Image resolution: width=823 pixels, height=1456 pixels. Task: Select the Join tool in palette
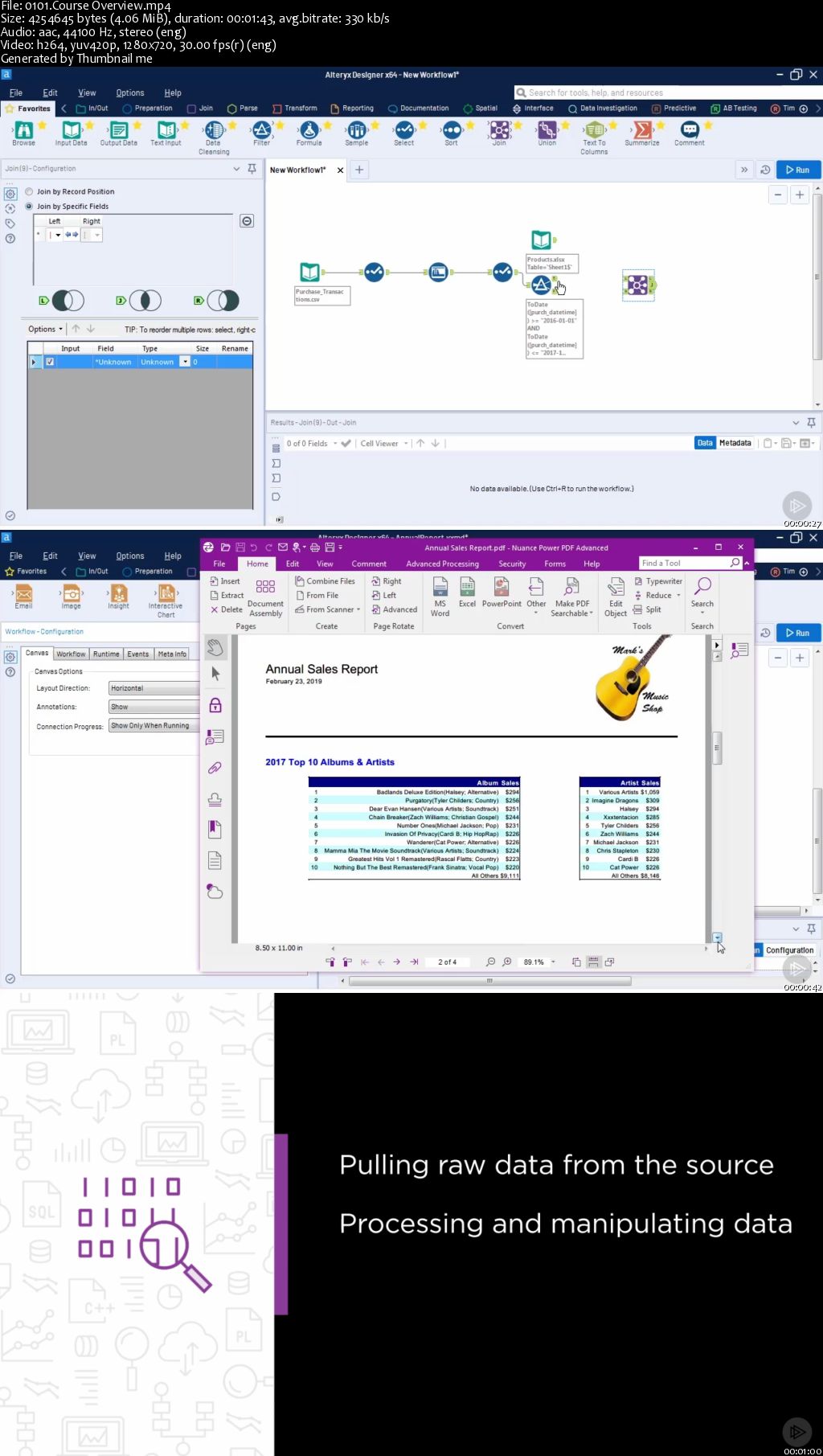coord(499,133)
